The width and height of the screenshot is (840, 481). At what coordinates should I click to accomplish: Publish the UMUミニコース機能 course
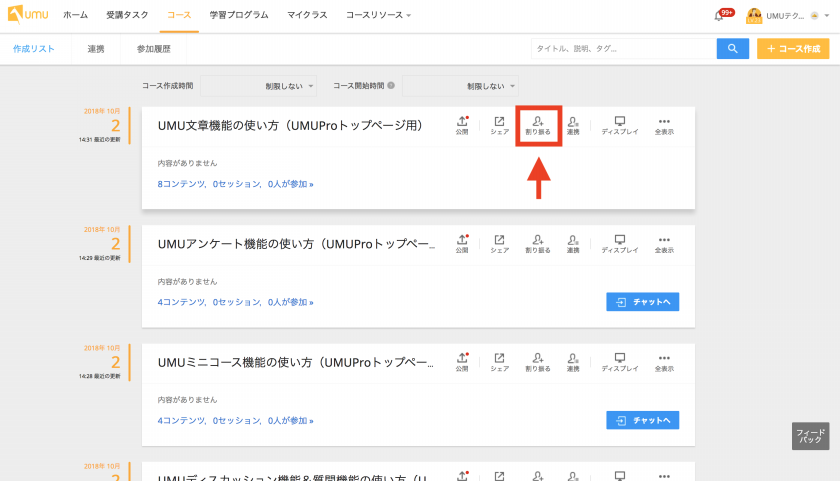coord(462,362)
